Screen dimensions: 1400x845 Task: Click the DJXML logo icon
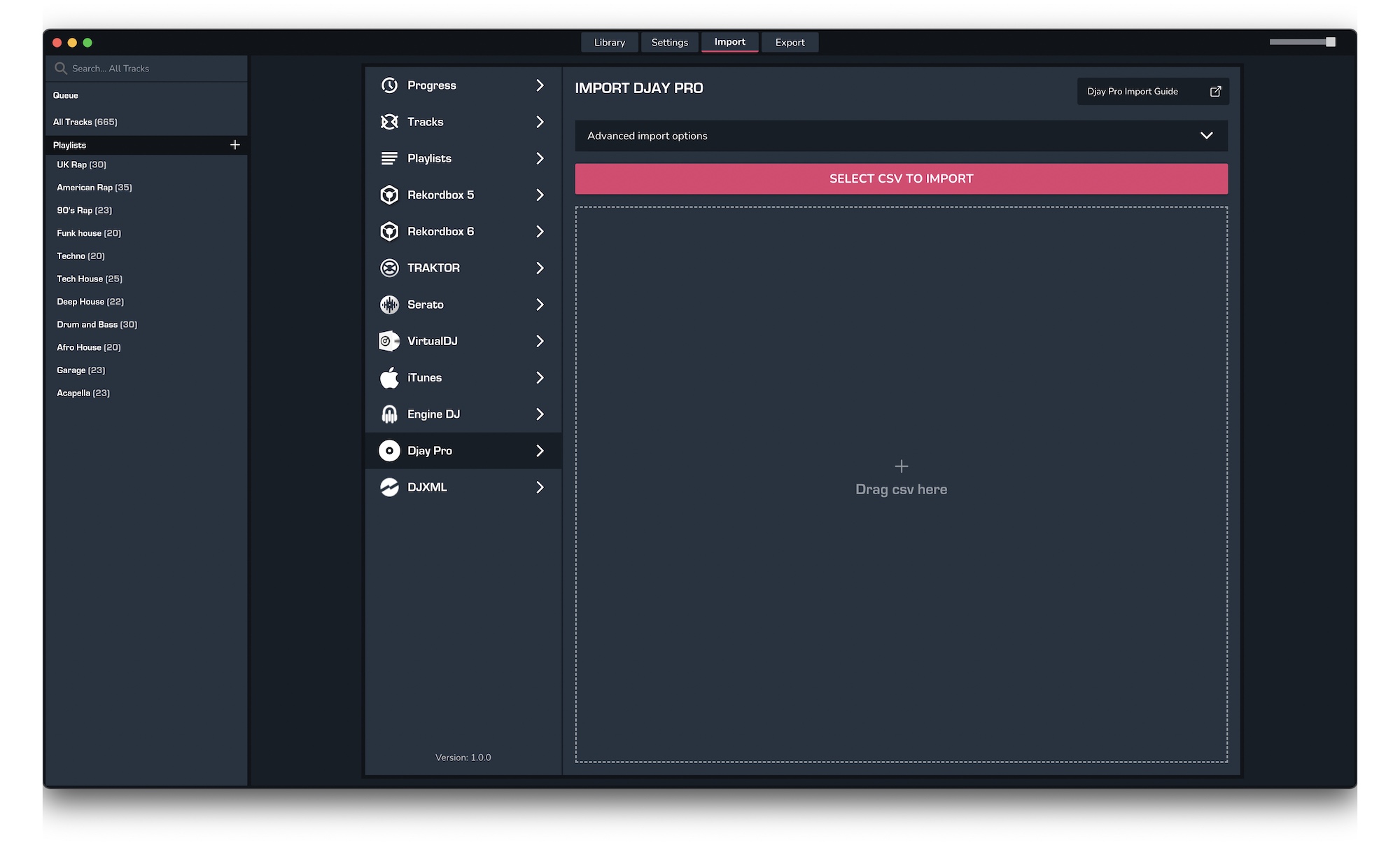click(x=389, y=487)
